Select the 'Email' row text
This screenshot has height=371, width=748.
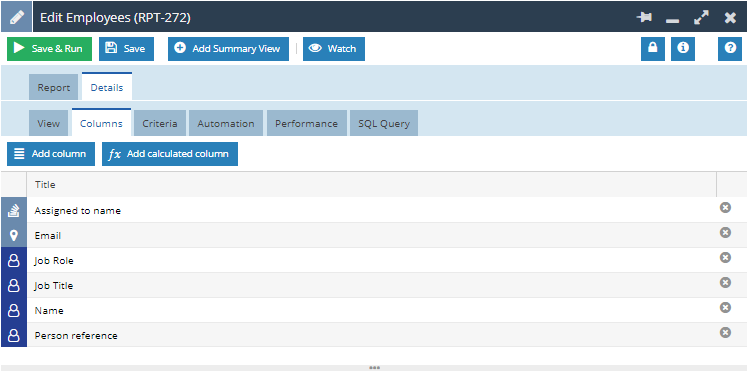click(48, 236)
